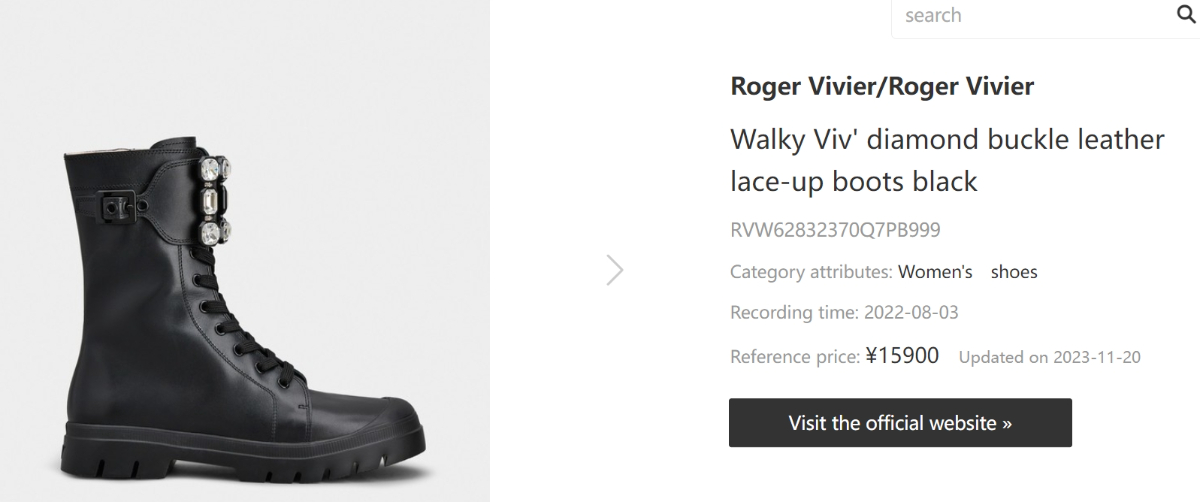The image size is (1200, 502).
Task: Click the Recording time label
Action: click(792, 313)
